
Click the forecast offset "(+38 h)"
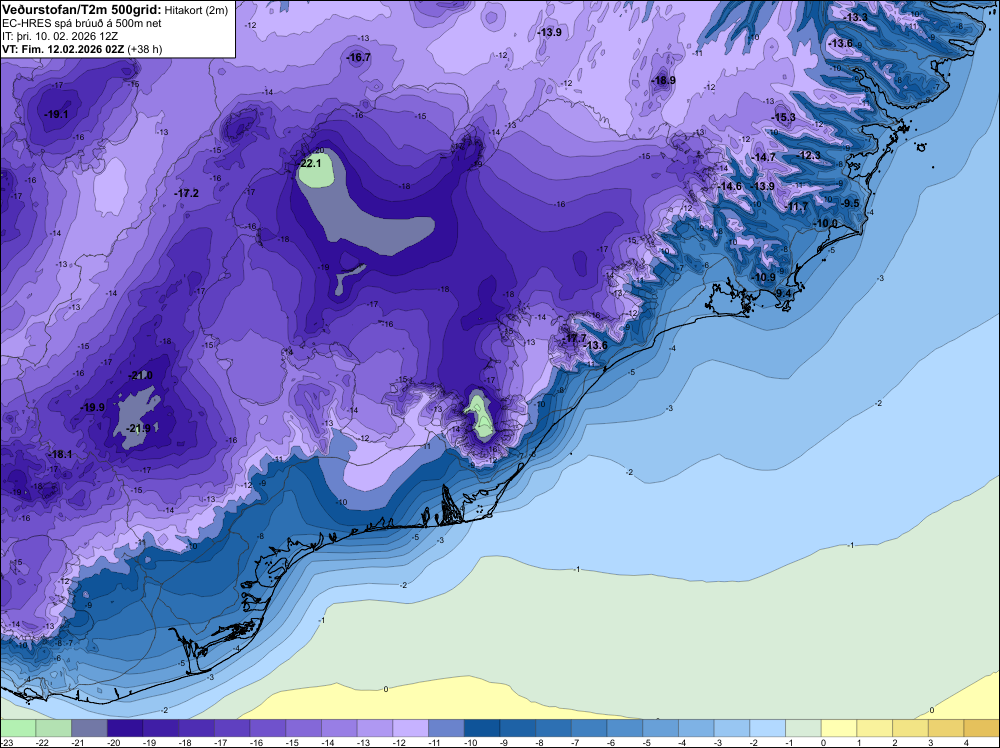tap(145, 49)
